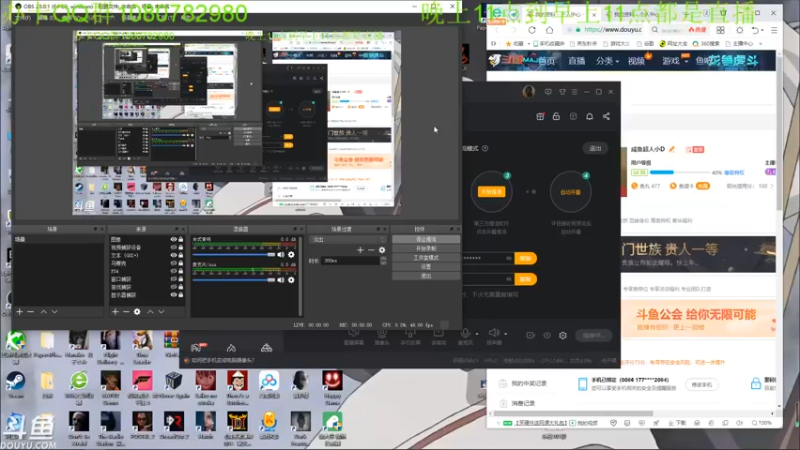Image resolution: width=800 pixels, height=450 pixels.
Task: Toggle visibility of 游戏捕获 source
Action: pyautogui.click(x=173, y=287)
